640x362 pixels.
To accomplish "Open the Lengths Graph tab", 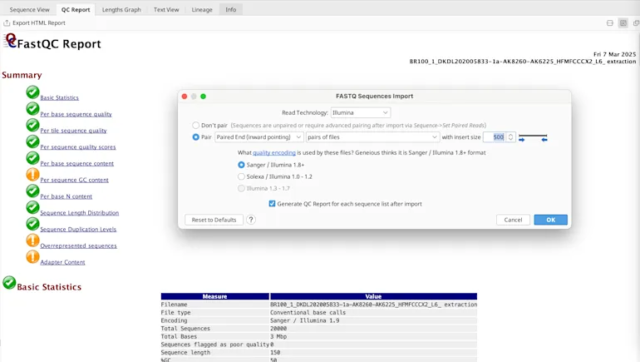I will click(121, 9).
